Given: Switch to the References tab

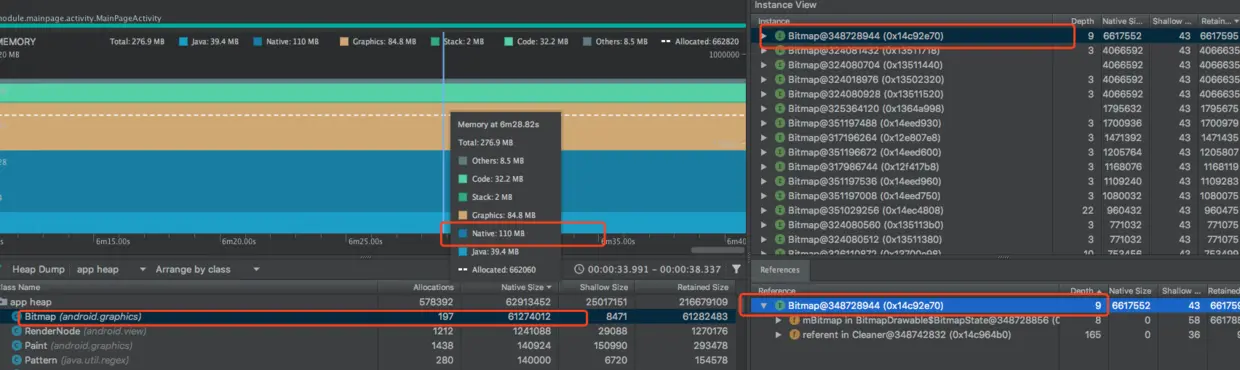Looking at the screenshot, I should [x=779, y=270].
